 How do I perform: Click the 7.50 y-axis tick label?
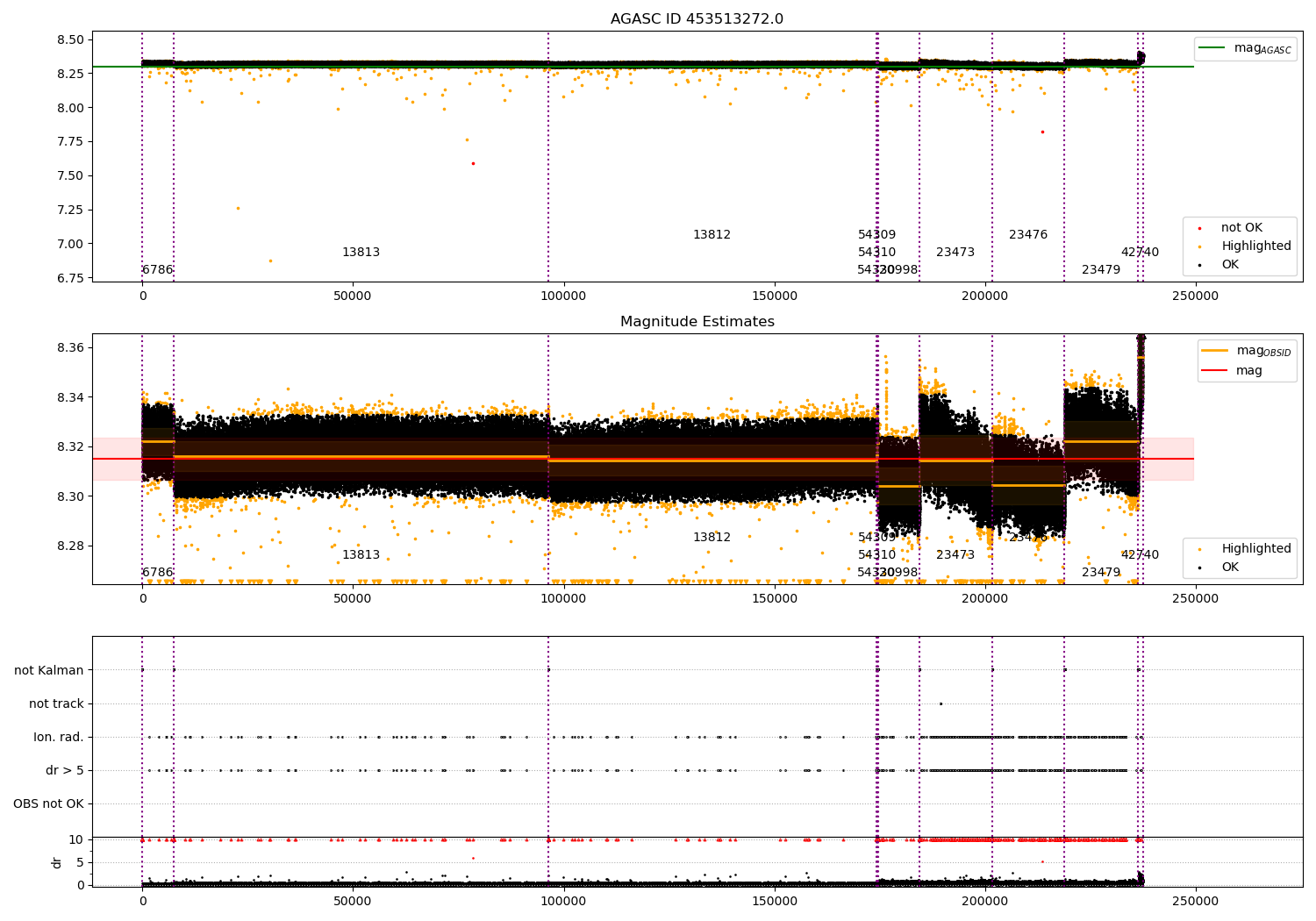[x=69, y=176]
